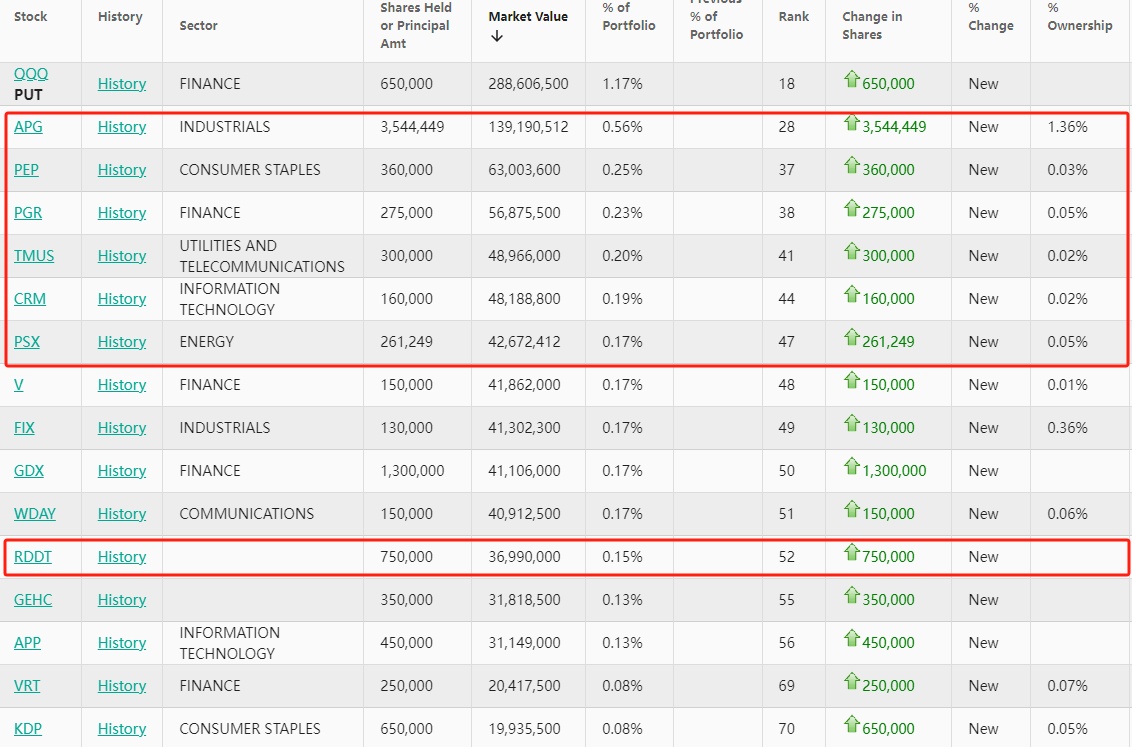Open the RDDT stock link
The image size is (1132, 747).
[32, 557]
